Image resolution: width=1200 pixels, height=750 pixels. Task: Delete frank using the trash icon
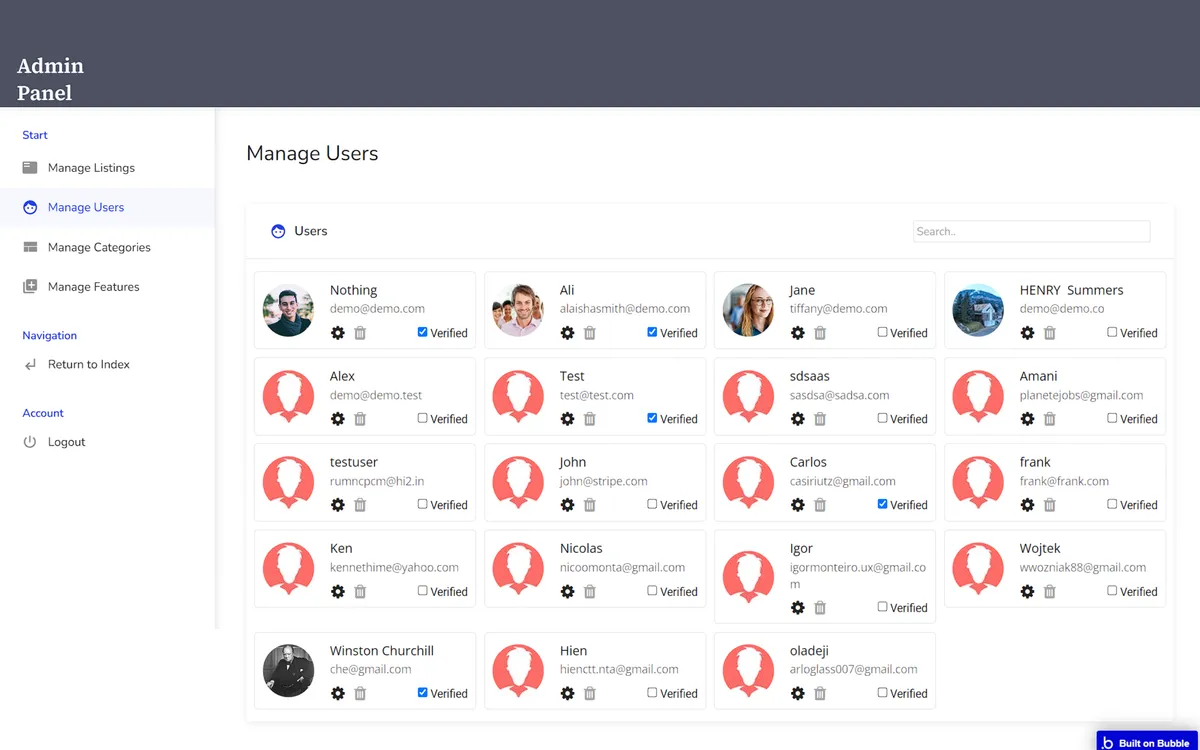pos(1050,505)
